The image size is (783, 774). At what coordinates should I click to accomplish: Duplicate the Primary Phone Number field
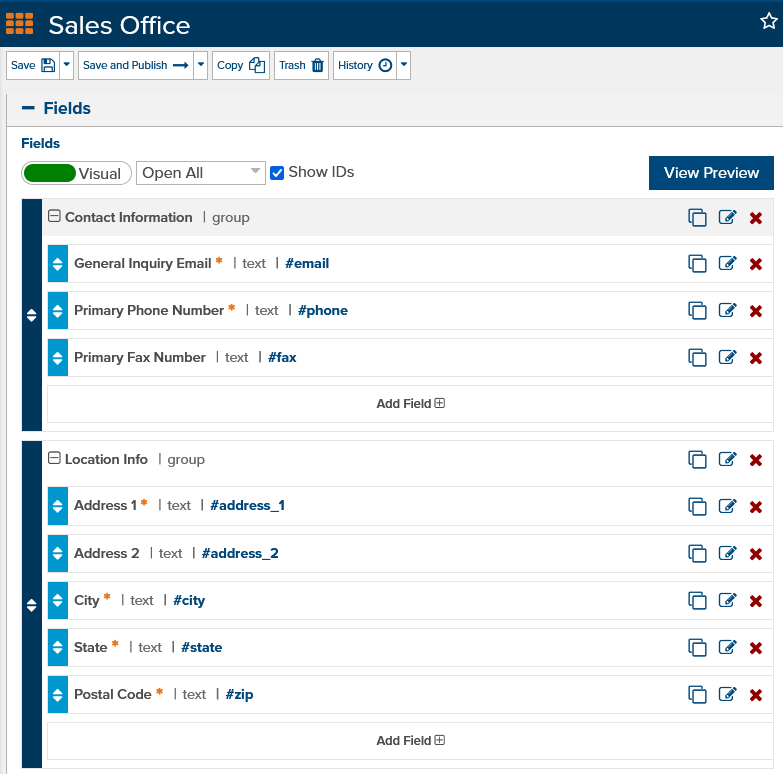[697, 311]
